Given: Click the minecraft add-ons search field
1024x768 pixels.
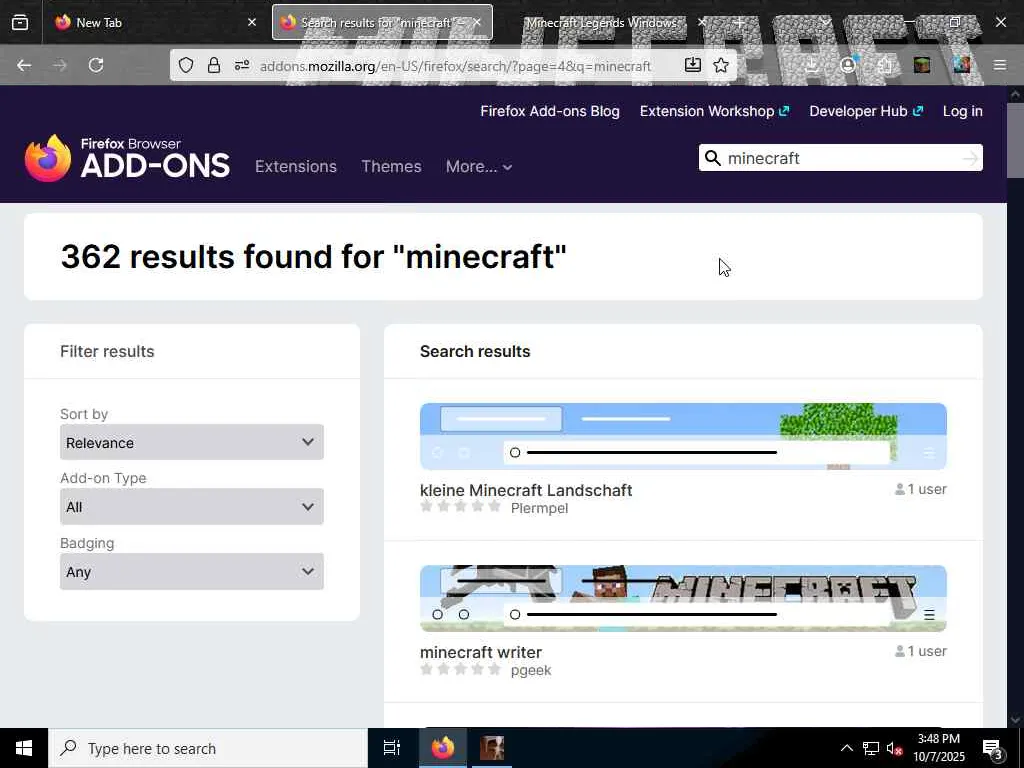Looking at the screenshot, I should pyautogui.click(x=842, y=158).
